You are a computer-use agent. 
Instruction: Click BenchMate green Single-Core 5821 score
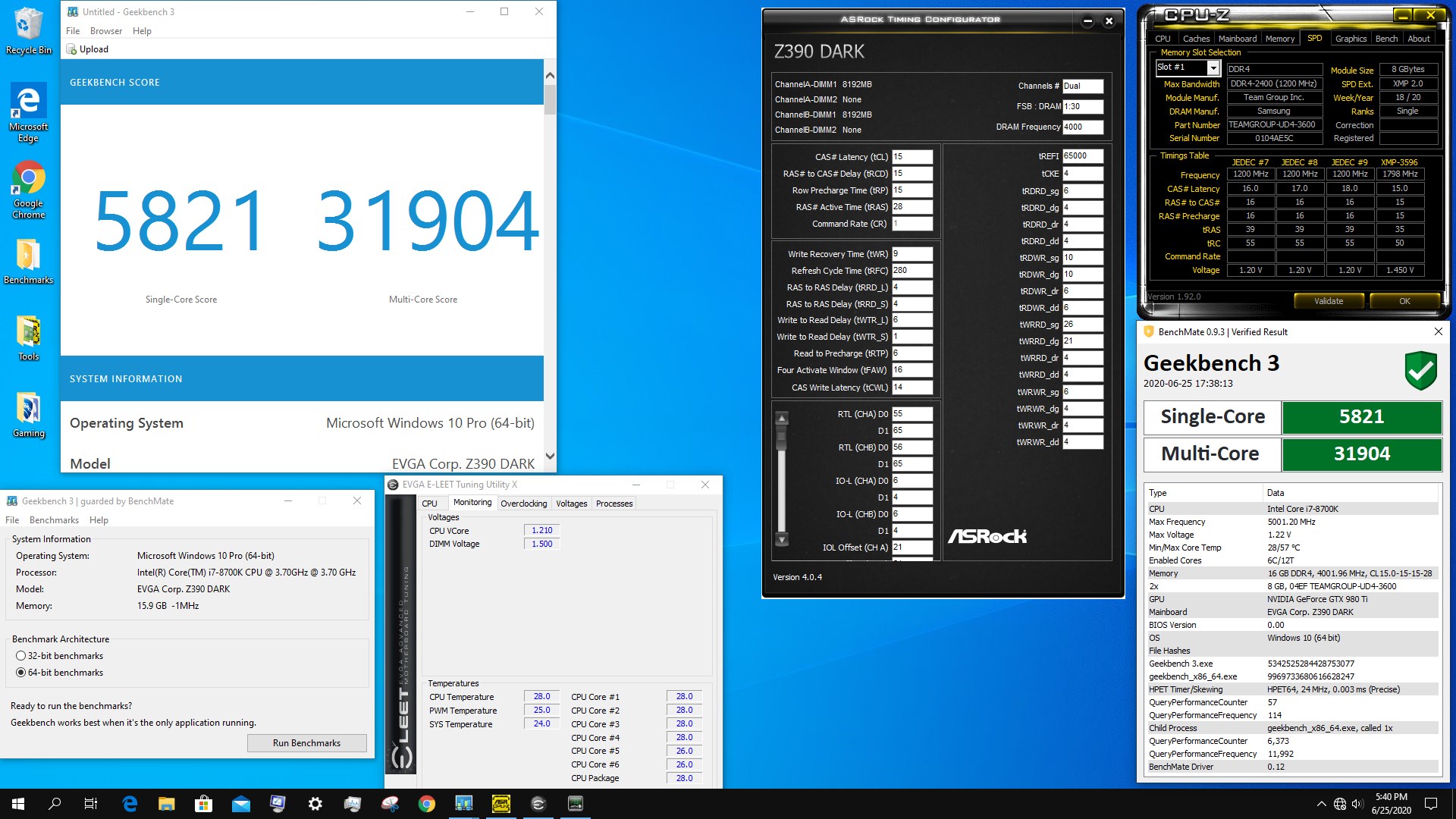click(x=1361, y=417)
